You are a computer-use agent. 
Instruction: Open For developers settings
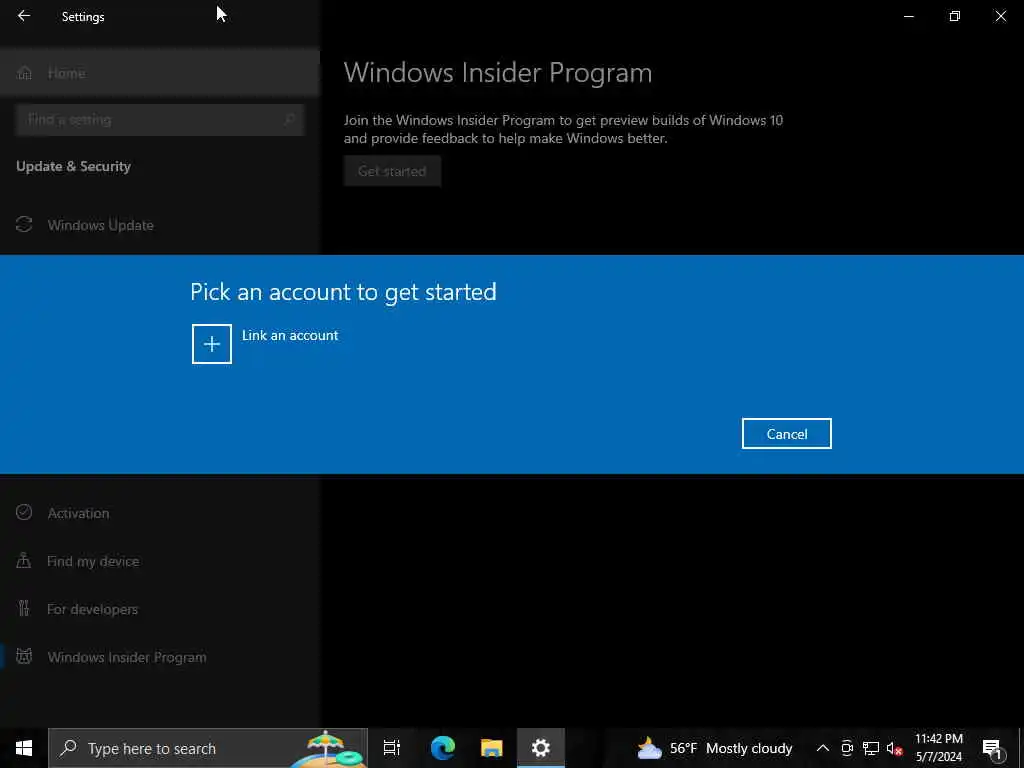click(x=159, y=609)
